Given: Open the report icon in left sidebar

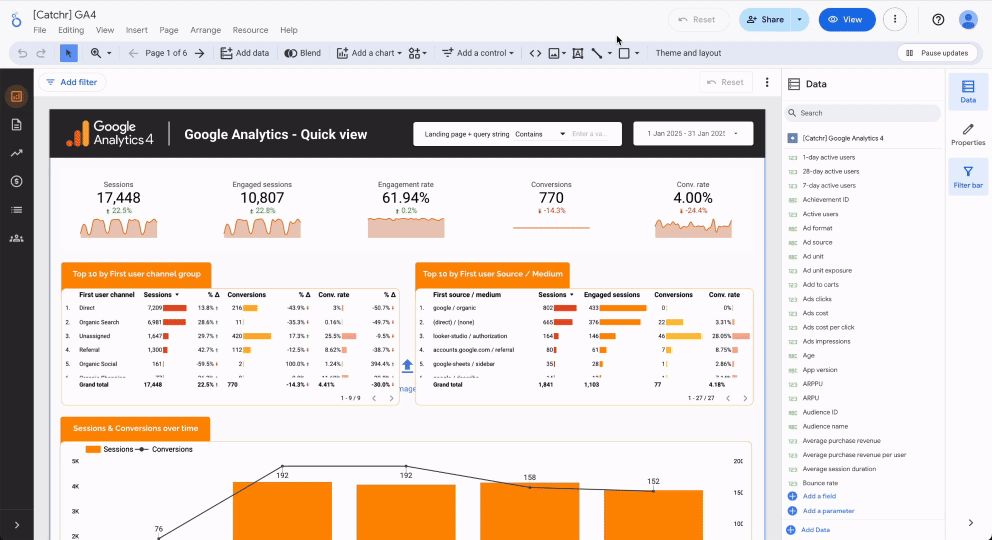Looking at the screenshot, I should pyautogui.click(x=16, y=96).
